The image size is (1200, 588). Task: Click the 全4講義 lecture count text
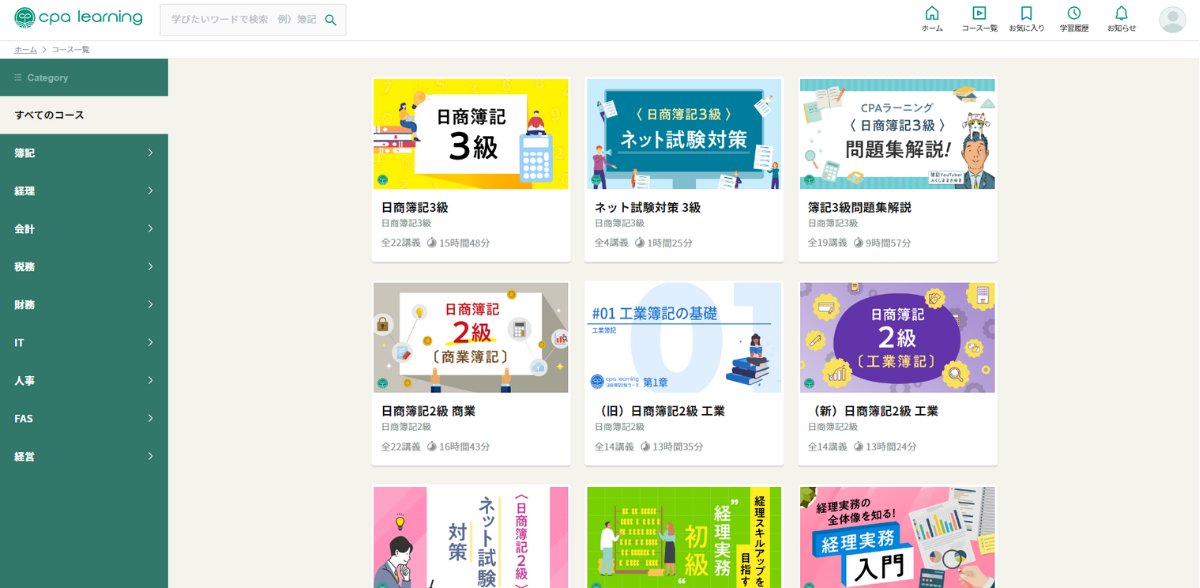click(x=612, y=243)
